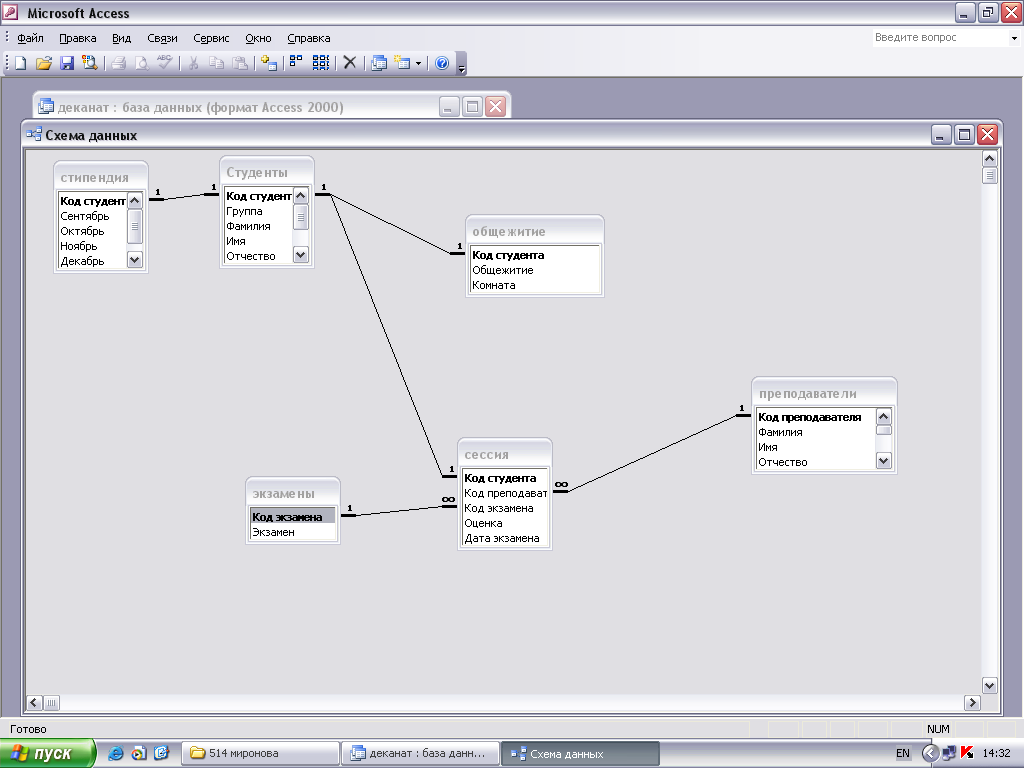
Task: Open the Вид menu
Action: [x=121, y=38]
